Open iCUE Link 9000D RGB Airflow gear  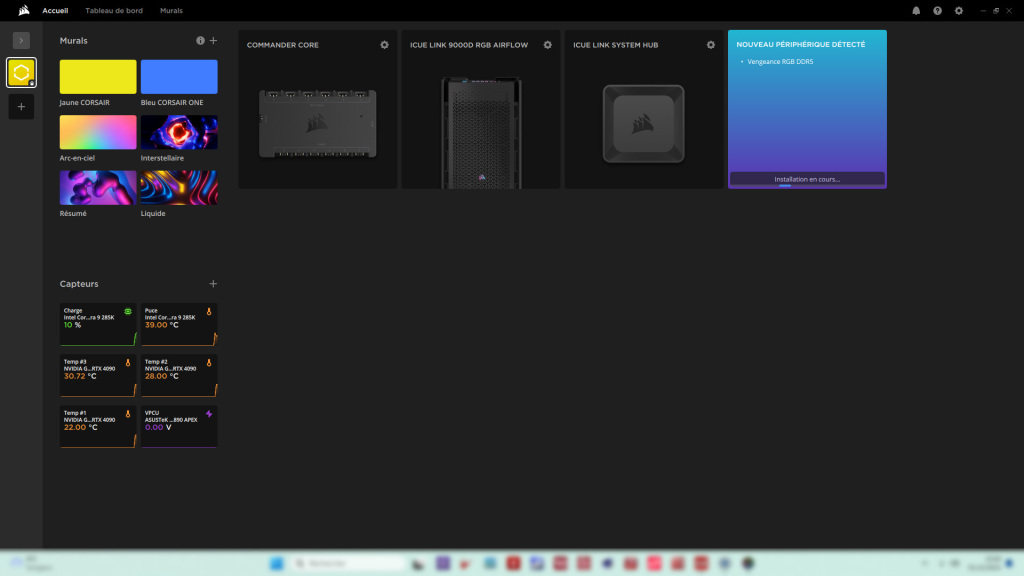[x=548, y=45]
